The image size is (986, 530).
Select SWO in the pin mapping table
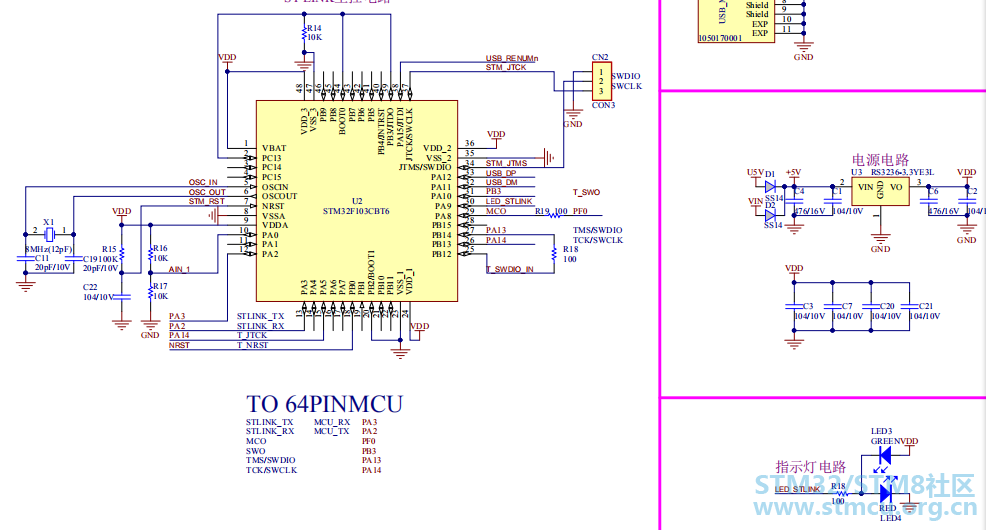(255, 451)
